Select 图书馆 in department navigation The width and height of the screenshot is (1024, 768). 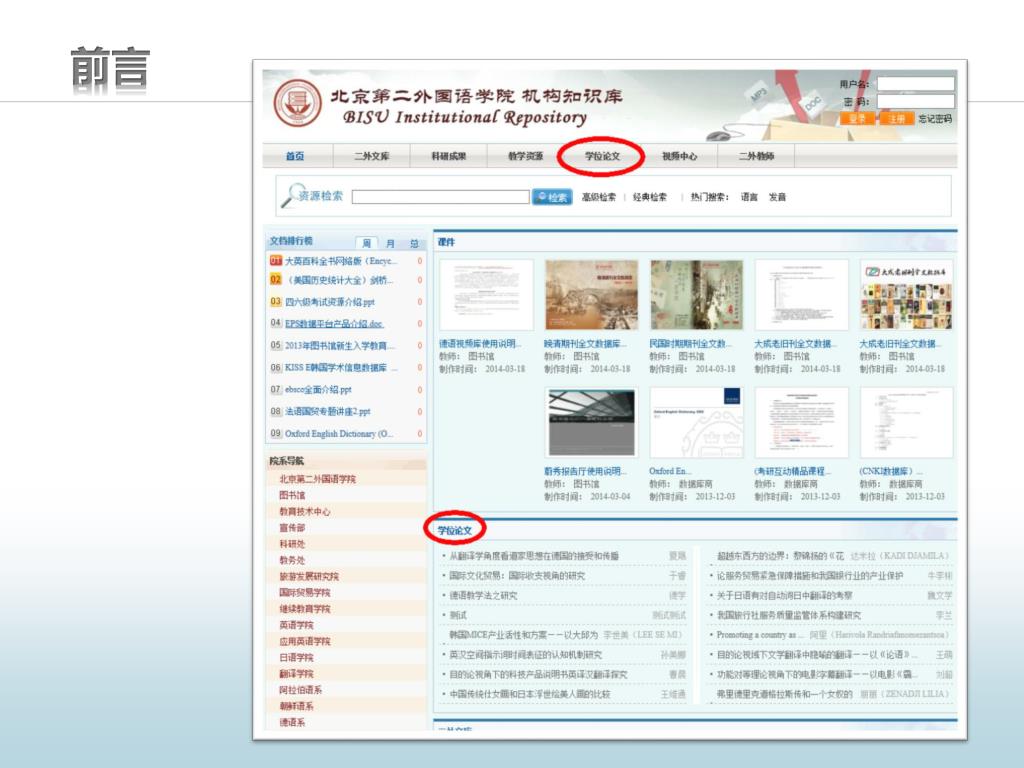coord(293,495)
